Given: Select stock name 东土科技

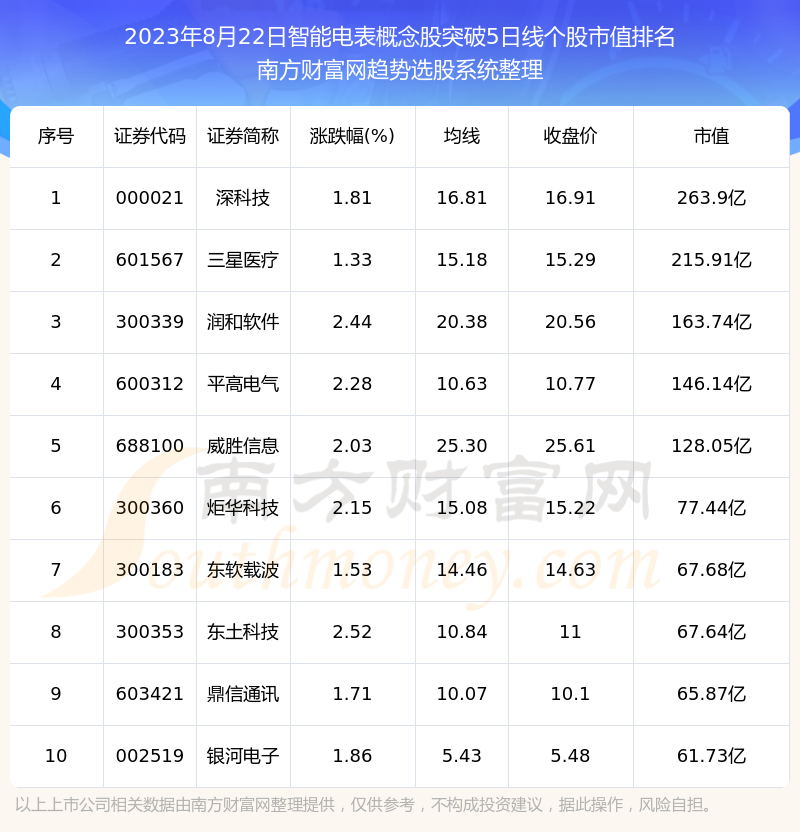Looking at the screenshot, I should [243, 632].
